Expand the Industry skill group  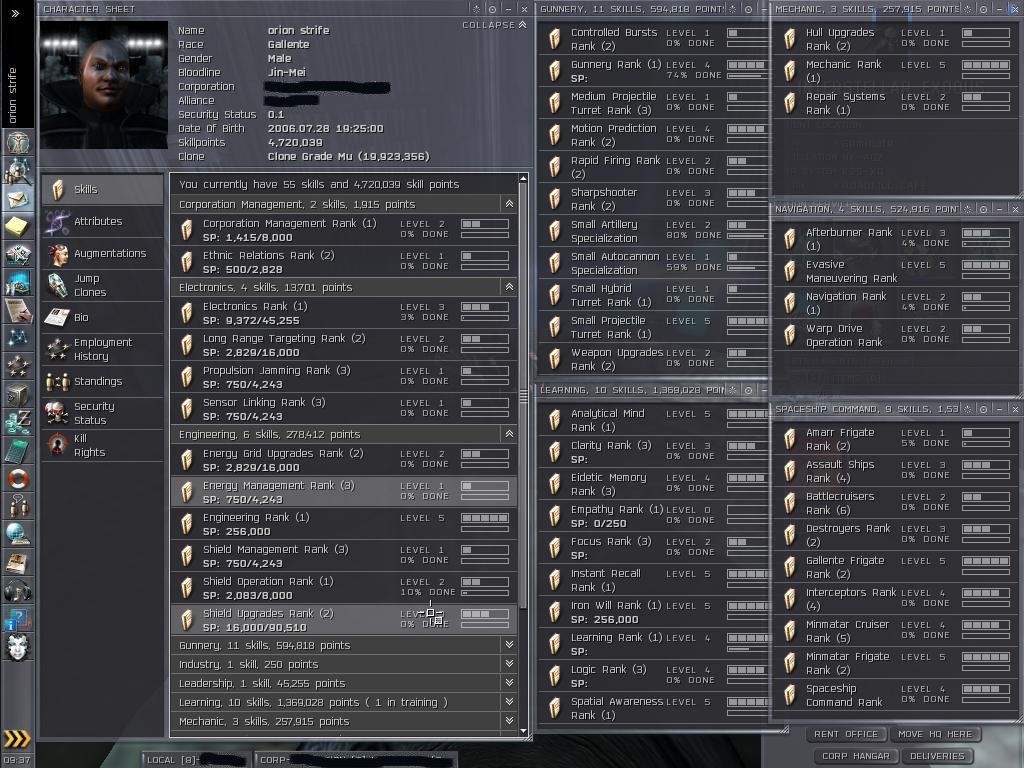point(509,664)
